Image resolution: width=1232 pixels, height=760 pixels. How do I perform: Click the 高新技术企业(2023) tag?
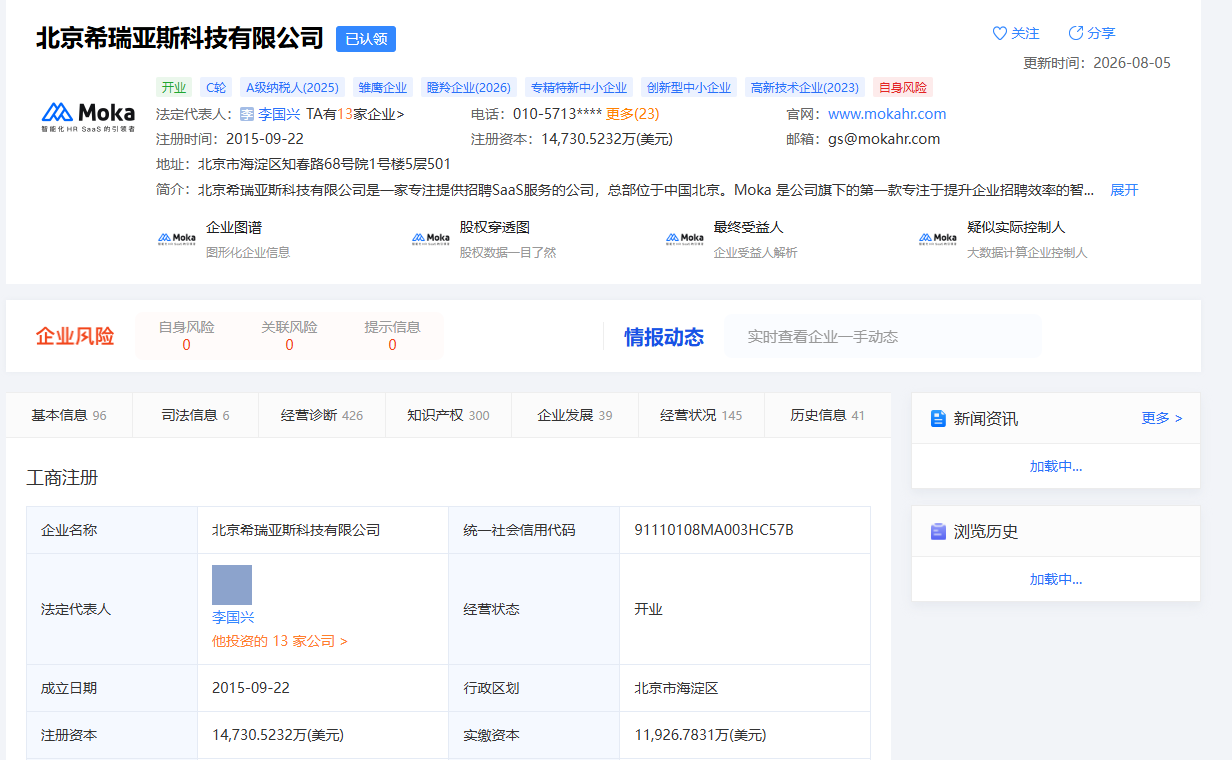[x=805, y=88]
